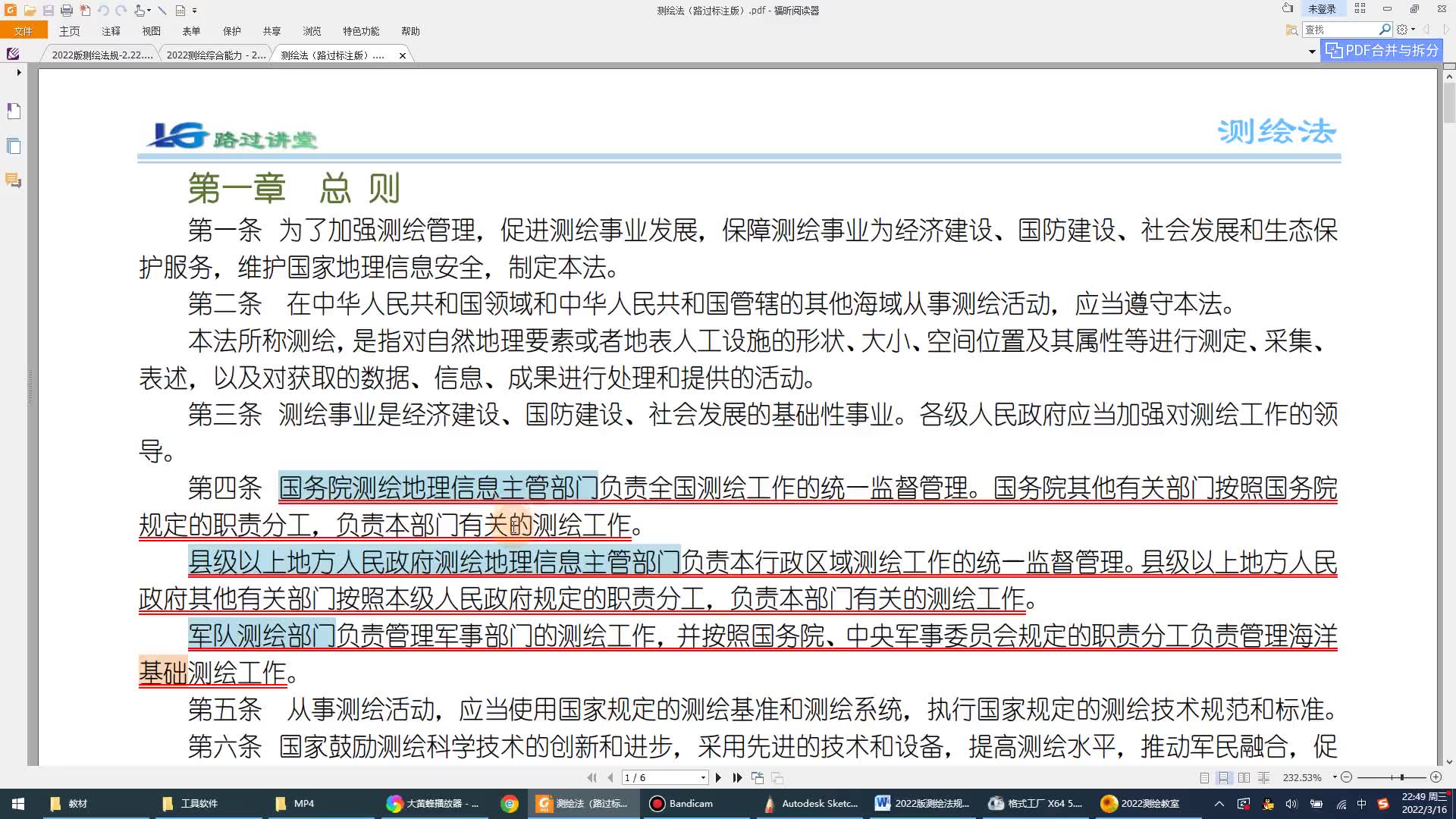Go to the previous search result arrow
The image size is (1456, 819).
[x=1426, y=30]
